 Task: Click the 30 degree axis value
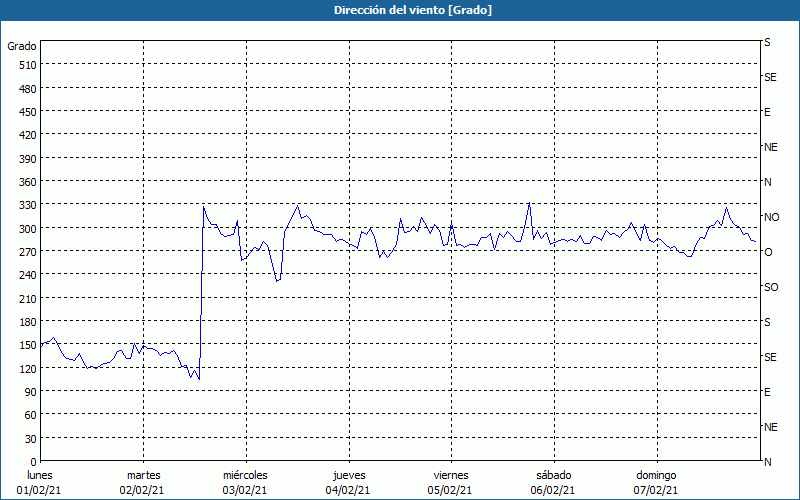(x=31, y=439)
